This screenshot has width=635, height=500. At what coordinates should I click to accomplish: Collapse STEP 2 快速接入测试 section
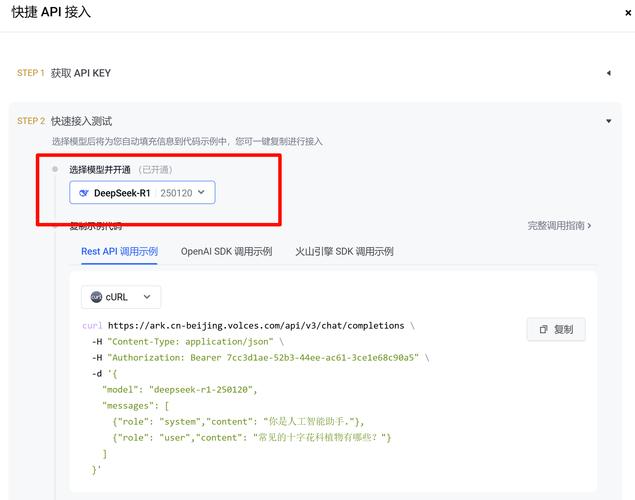[608, 121]
